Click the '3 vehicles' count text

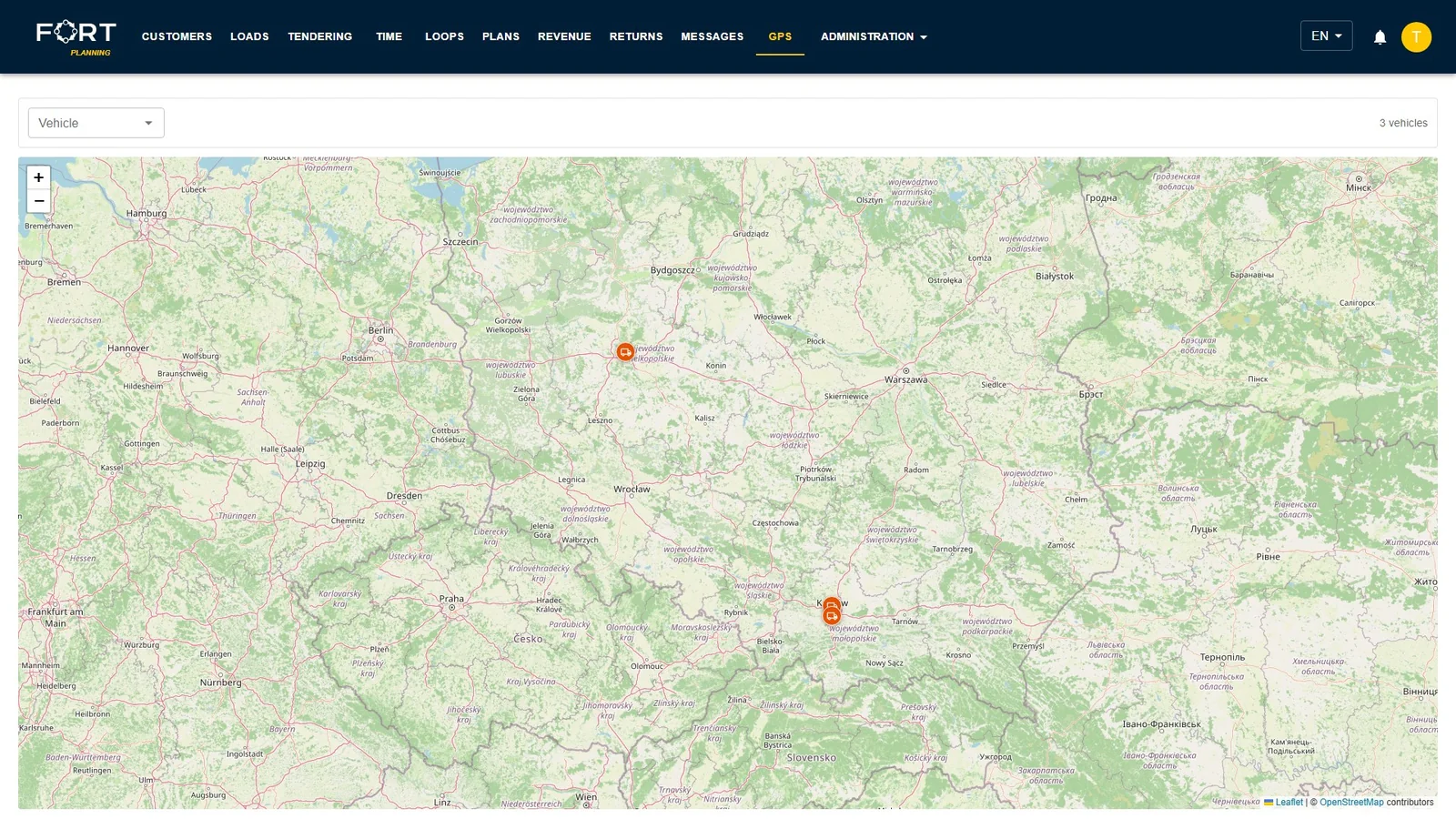(1403, 123)
